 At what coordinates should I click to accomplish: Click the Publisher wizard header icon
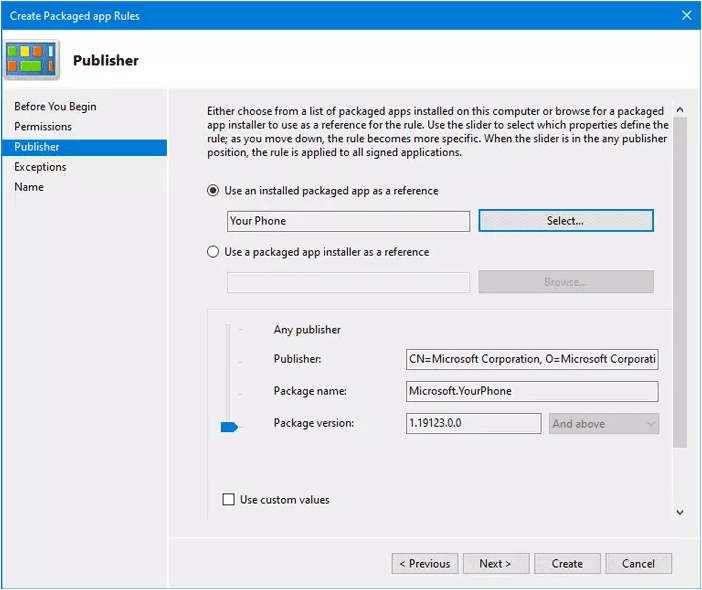(x=32, y=60)
